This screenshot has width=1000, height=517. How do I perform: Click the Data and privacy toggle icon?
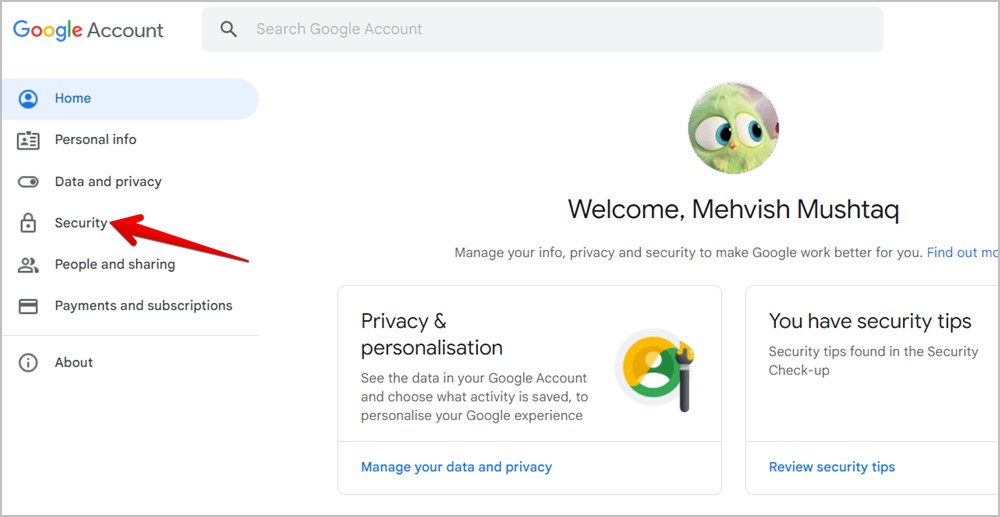[x=28, y=182]
